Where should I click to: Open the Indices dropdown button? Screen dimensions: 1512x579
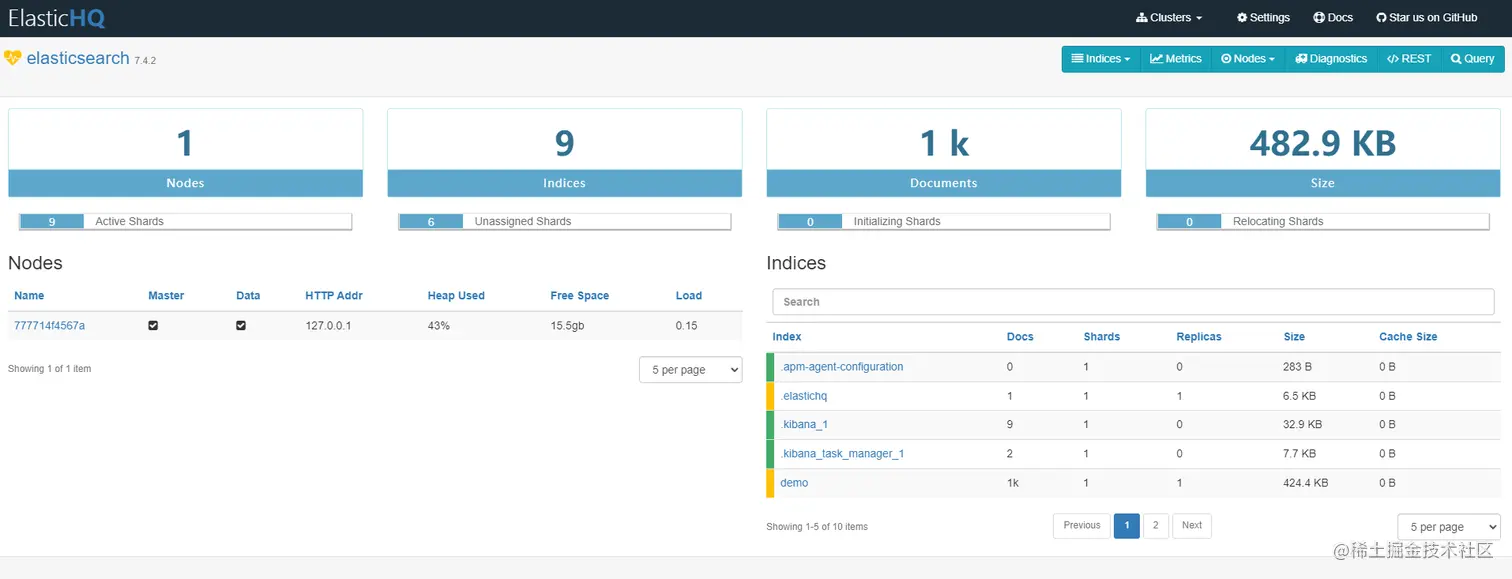(x=1101, y=59)
